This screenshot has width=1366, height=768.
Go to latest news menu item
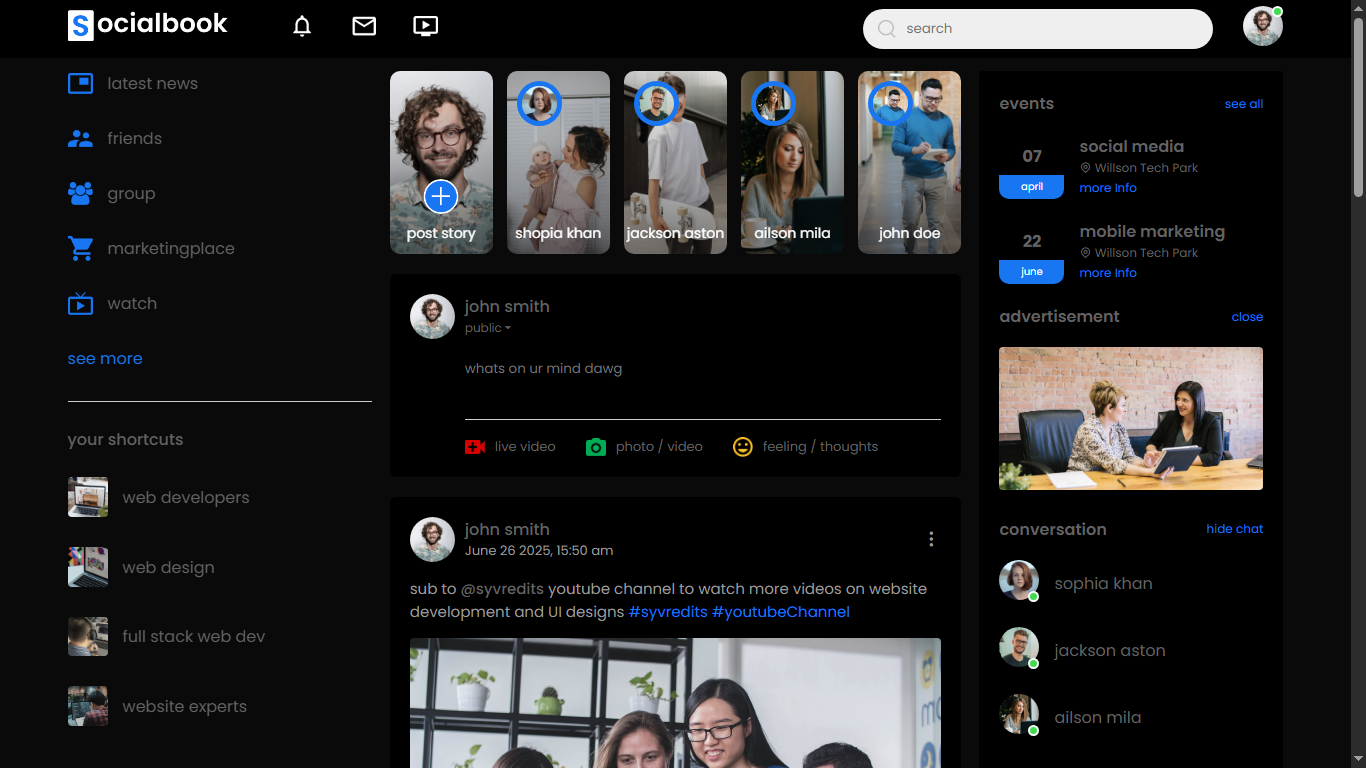[153, 83]
